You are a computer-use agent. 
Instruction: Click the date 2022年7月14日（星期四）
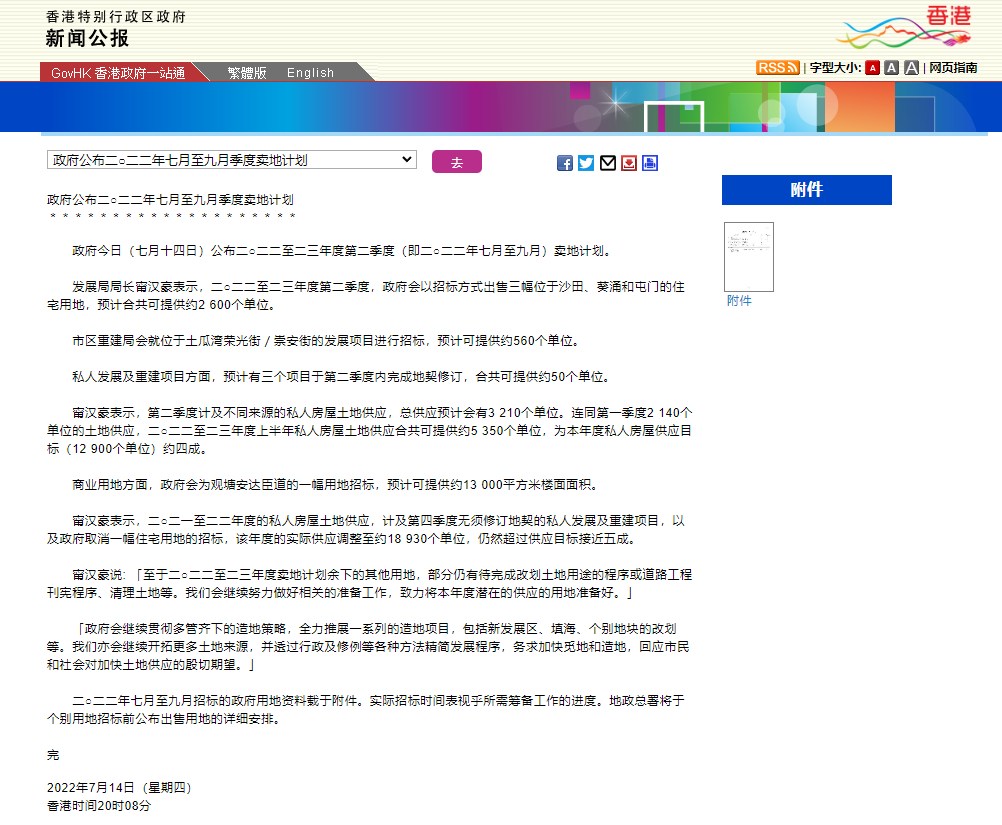pos(119,788)
